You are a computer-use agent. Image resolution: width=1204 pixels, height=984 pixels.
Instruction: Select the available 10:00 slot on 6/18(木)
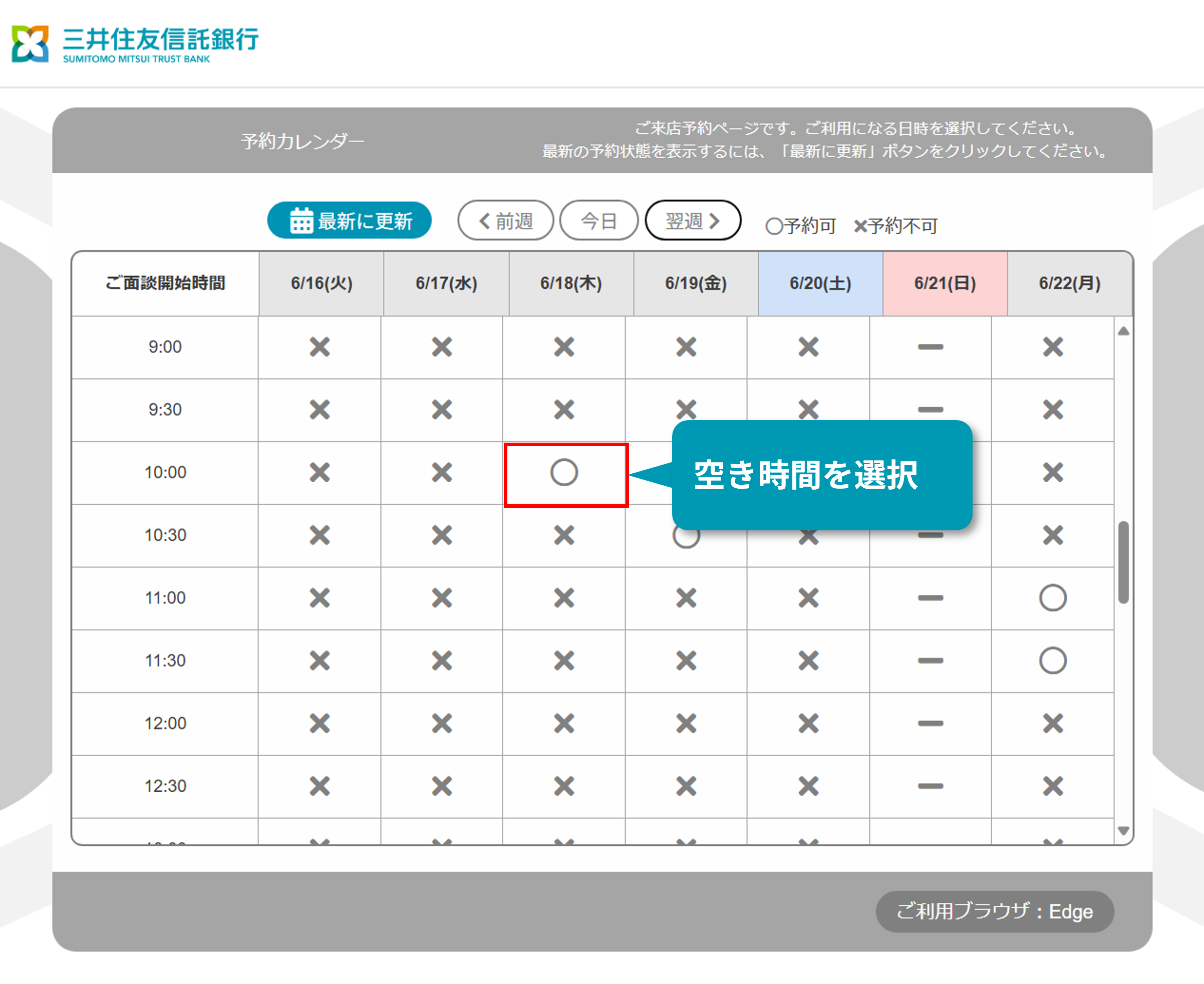[x=564, y=472]
